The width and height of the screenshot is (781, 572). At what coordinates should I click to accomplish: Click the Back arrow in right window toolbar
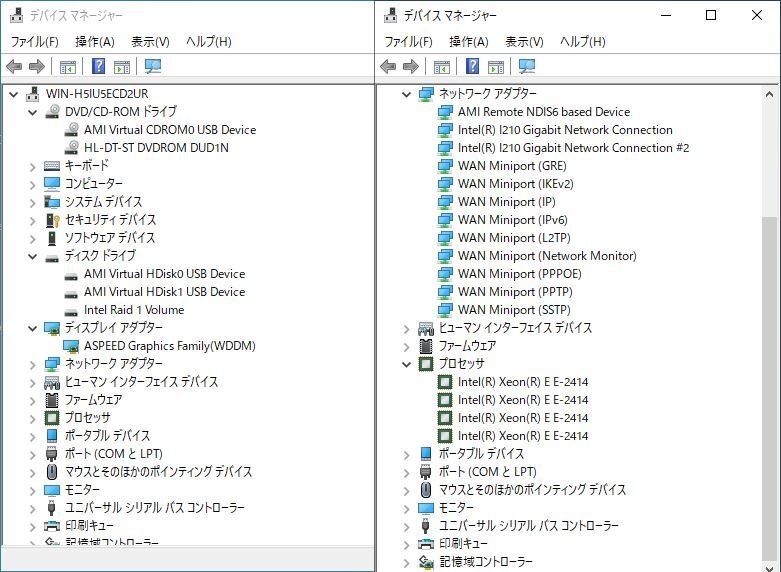[388, 66]
